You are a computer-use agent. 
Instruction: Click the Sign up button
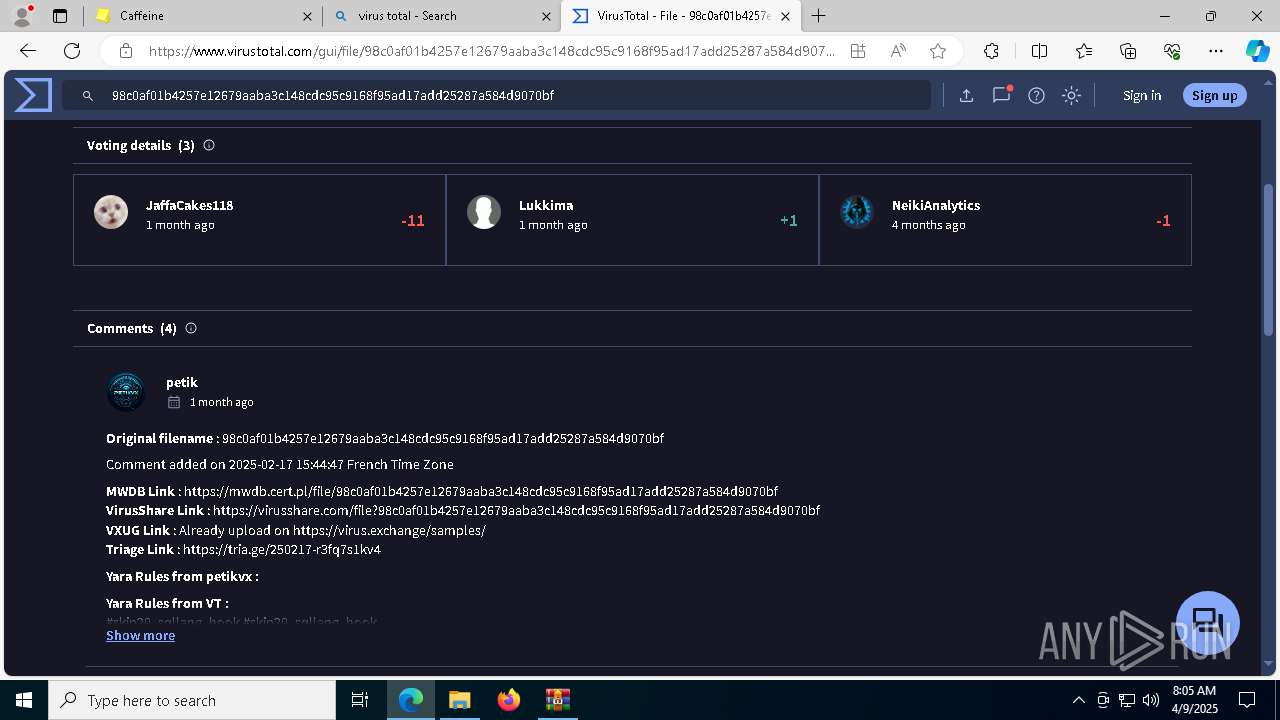[1215, 95]
